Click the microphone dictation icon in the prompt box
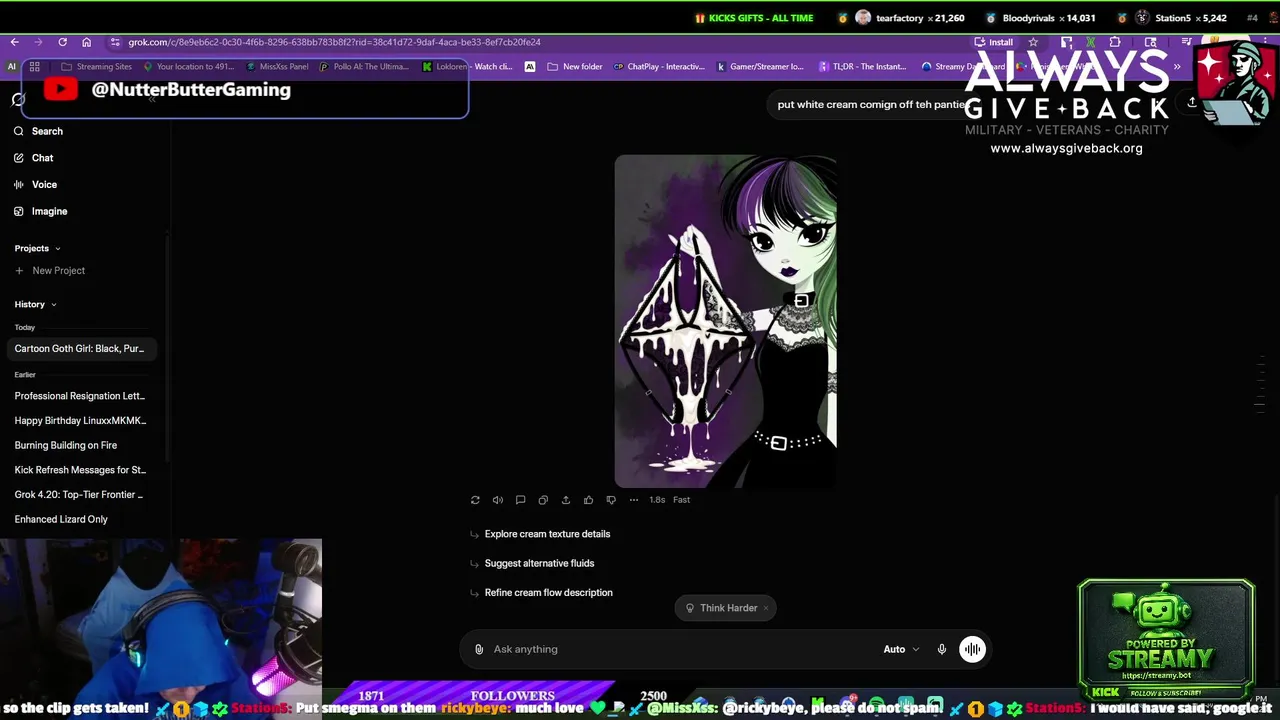Screen dimensions: 1280x720 point(942,649)
